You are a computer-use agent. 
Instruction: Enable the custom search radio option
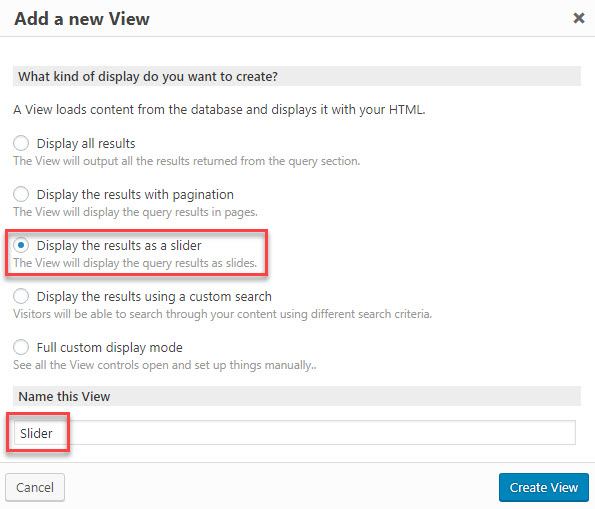click(x=21, y=296)
